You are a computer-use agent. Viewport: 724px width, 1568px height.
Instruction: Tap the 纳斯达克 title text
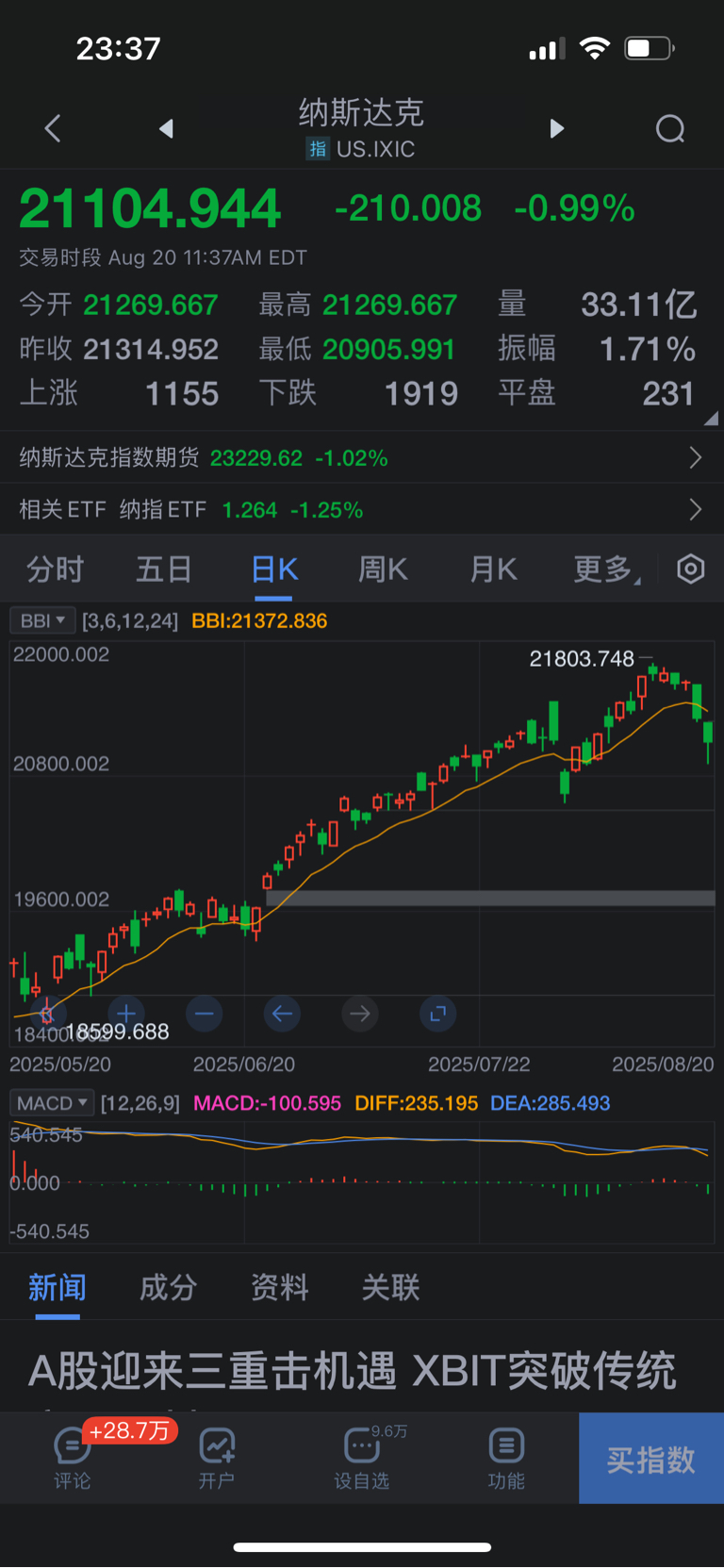[362, 112]
